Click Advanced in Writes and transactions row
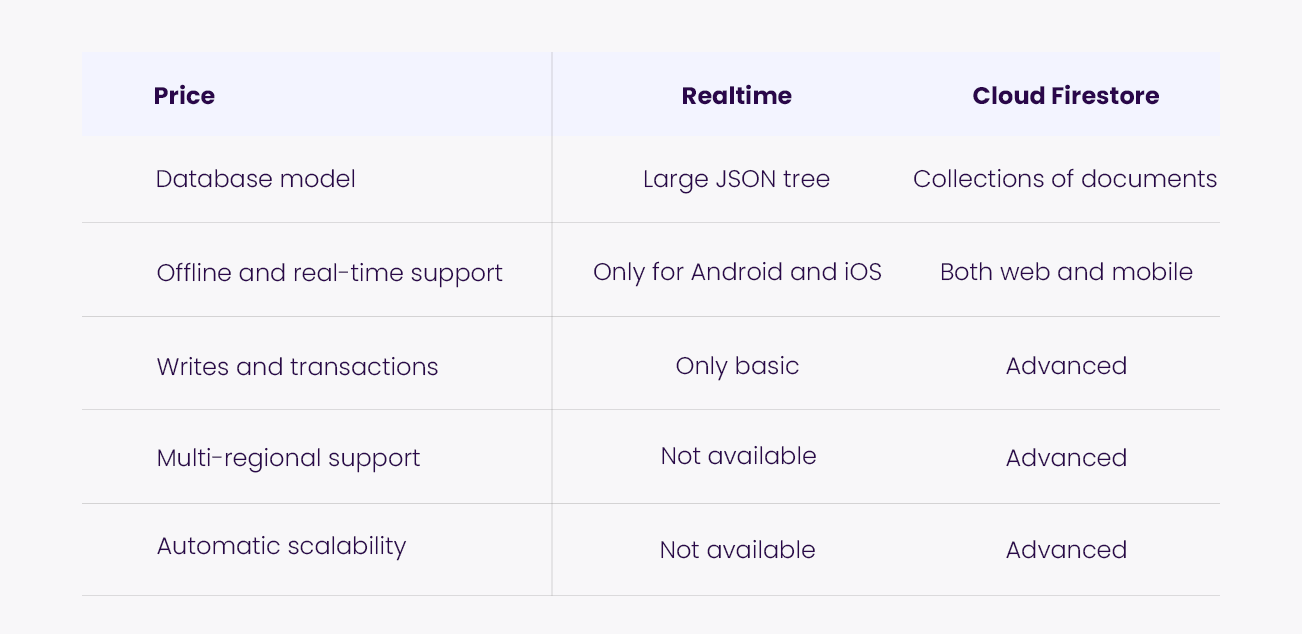This screenshot has height=634, width=1302. coord(1066,366)
